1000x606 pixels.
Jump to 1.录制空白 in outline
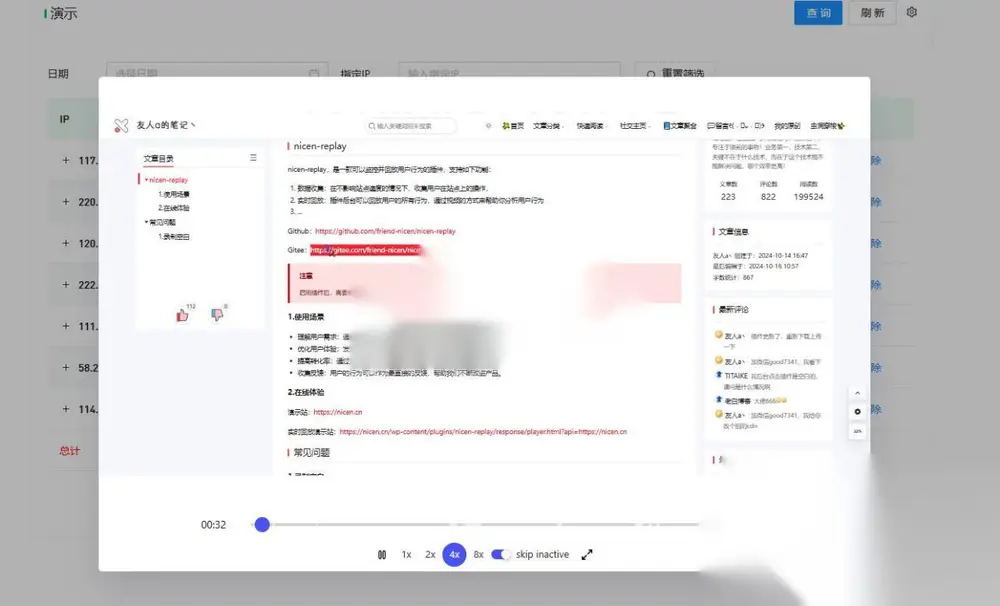[x=173, y=237]
